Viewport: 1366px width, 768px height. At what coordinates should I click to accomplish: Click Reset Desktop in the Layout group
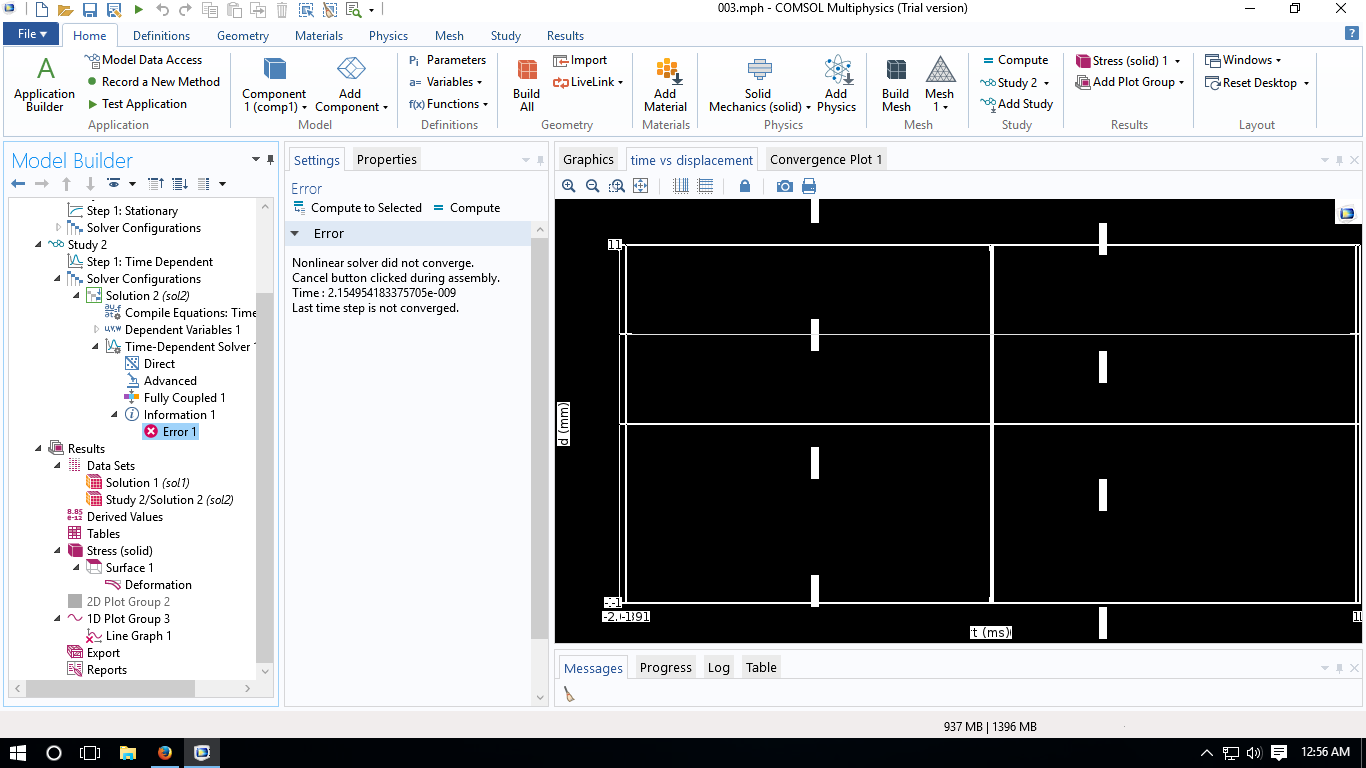[1259, 83]
